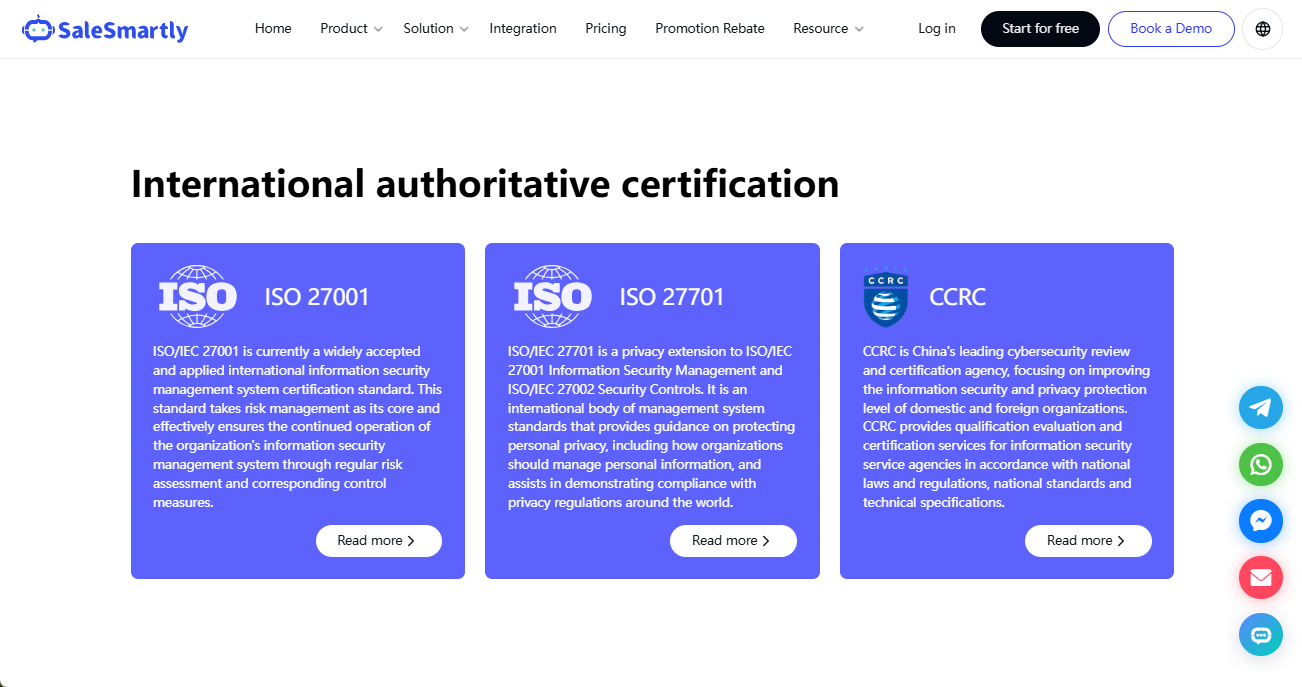Read more about ISO 27701
This screenshot has width=1302, height=687.
click(x=733, y=541)
